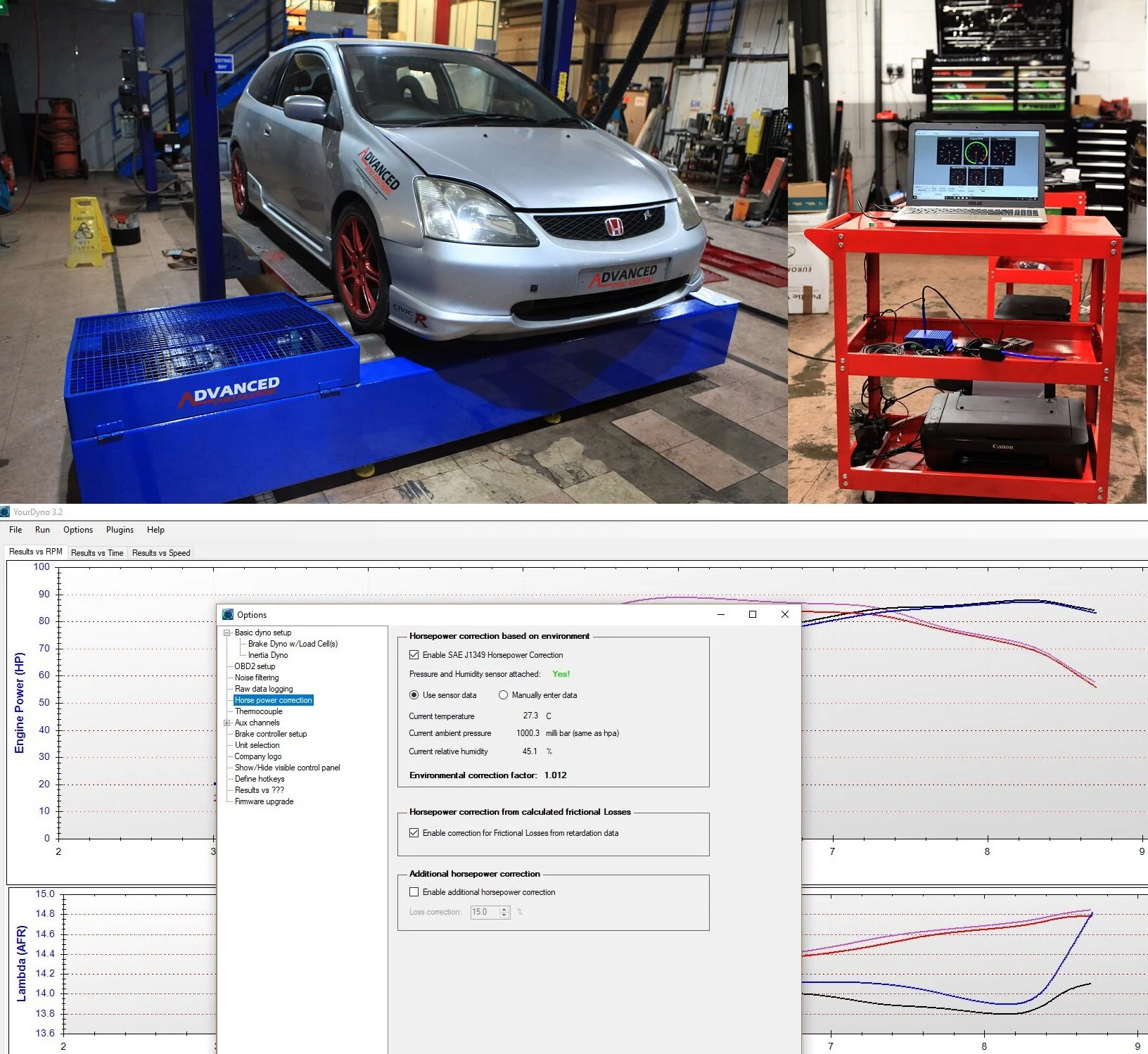Viewport: 1148px width, 1054px height.
Task: Click relative humidity value 45.1
Action: click(530, 751)
